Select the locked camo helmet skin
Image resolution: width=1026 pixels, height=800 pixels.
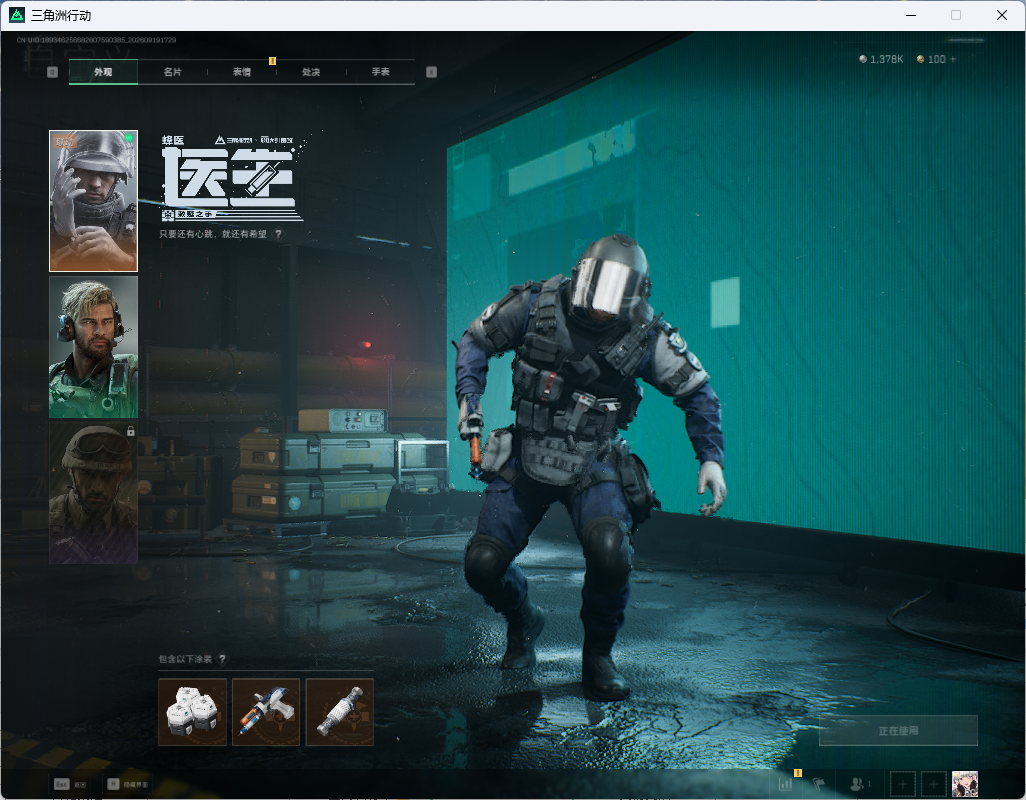[x=94, y=493]
